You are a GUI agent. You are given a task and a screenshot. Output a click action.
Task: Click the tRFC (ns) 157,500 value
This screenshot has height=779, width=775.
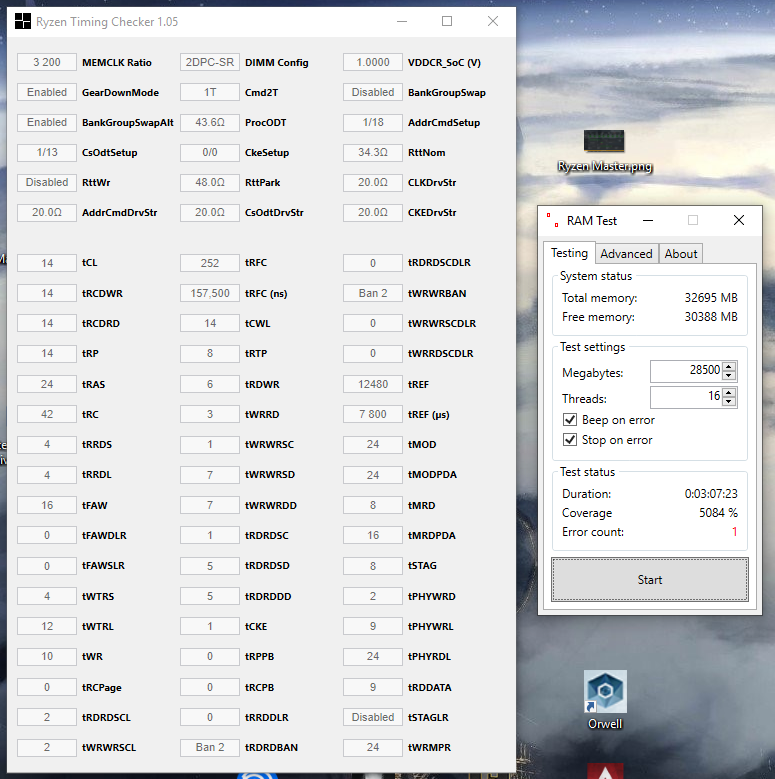pos(210,293)
